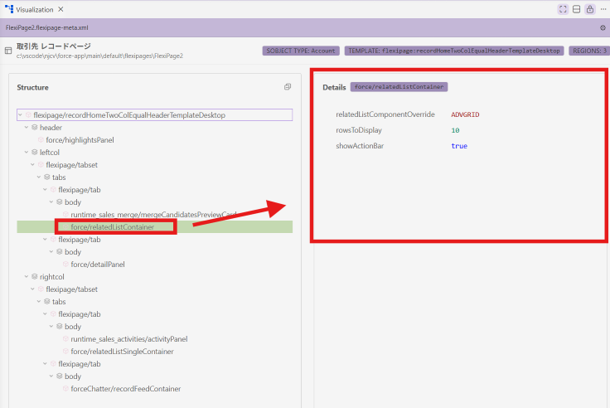The image size is (610, 408).
Task: Click the force/relatedListContainer badge beside Details
Action: click(399, 87)
